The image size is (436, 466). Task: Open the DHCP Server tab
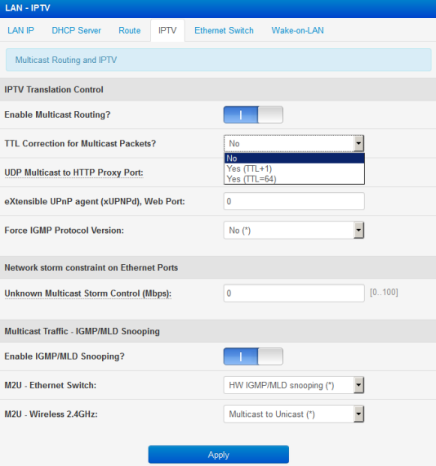pyautogui.click(x=76, y=31)
